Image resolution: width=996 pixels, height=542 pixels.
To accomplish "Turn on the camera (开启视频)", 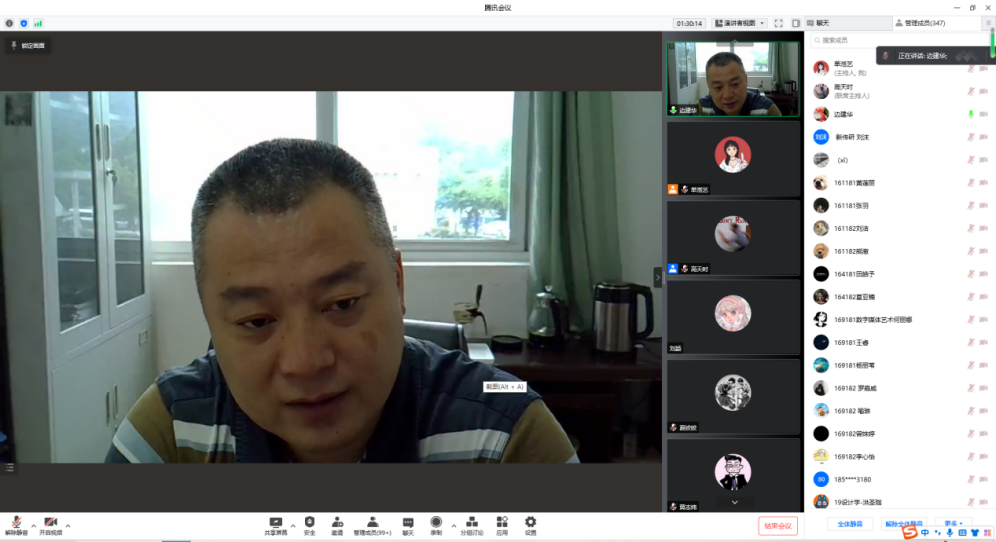I will coord(50,524).
